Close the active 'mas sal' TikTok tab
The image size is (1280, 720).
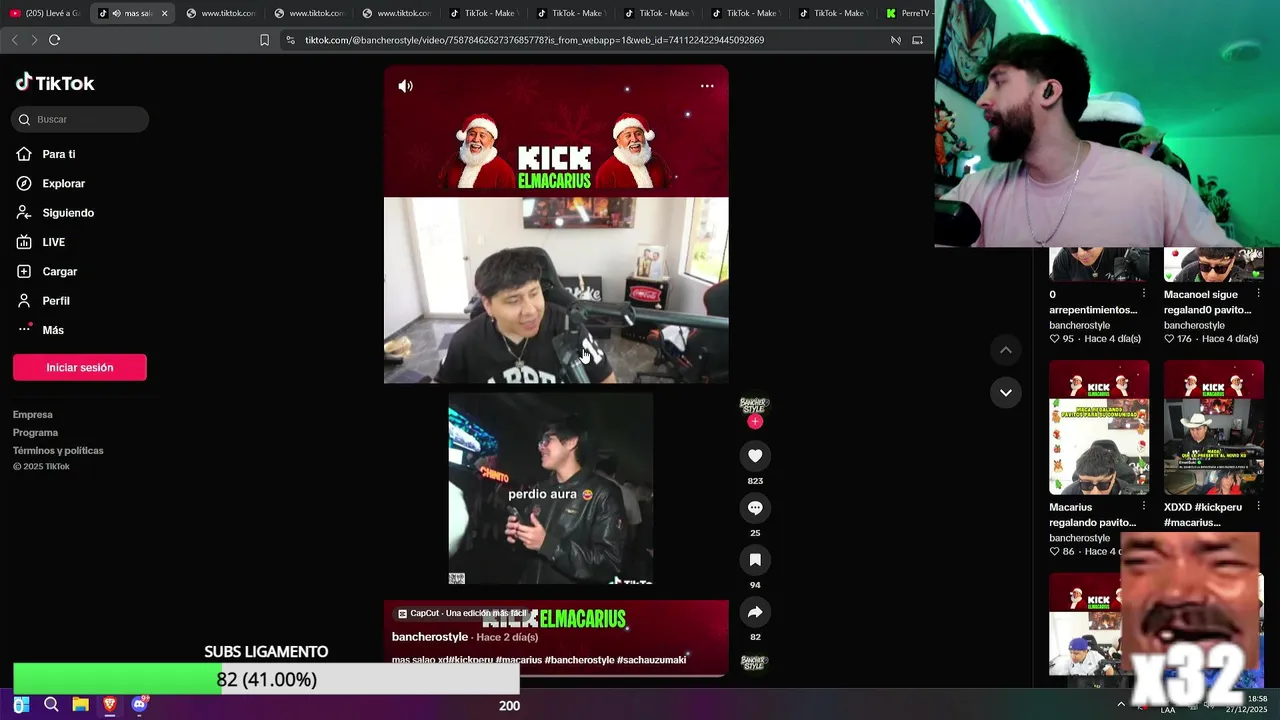165,13
